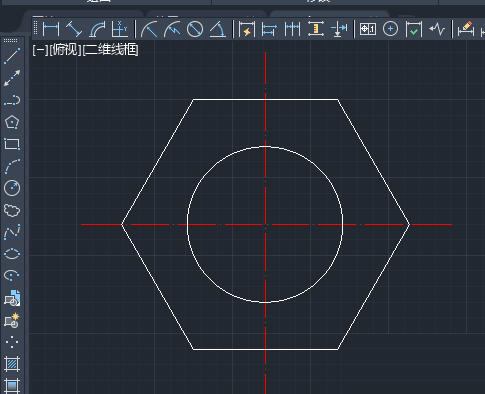Viewport: 485px width, 394px height.
Task: Select the Circle tool in Draw toolbar
Action: [12, 188]
